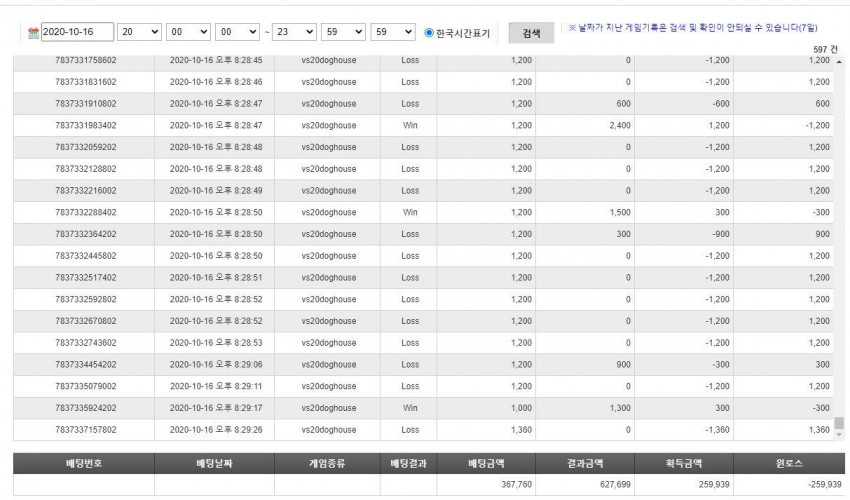Click the result amount 900

click(x=623, y=364)
